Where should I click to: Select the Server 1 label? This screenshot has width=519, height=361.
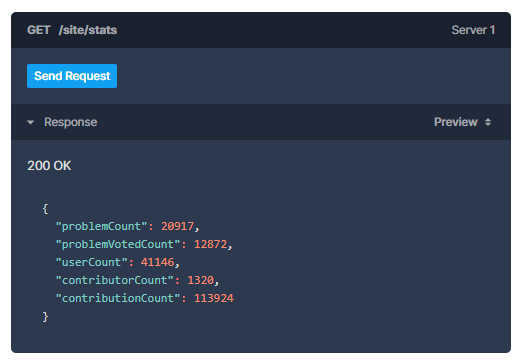coord(473,30)
